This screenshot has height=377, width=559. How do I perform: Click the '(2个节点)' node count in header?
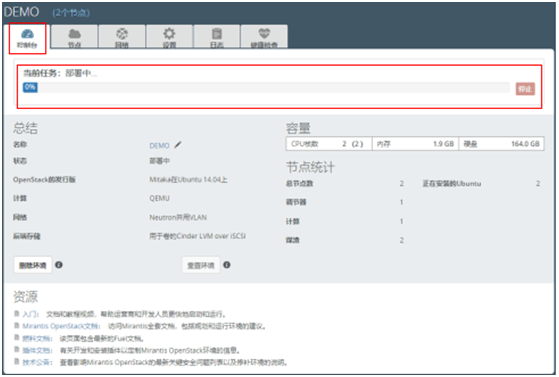71,13
